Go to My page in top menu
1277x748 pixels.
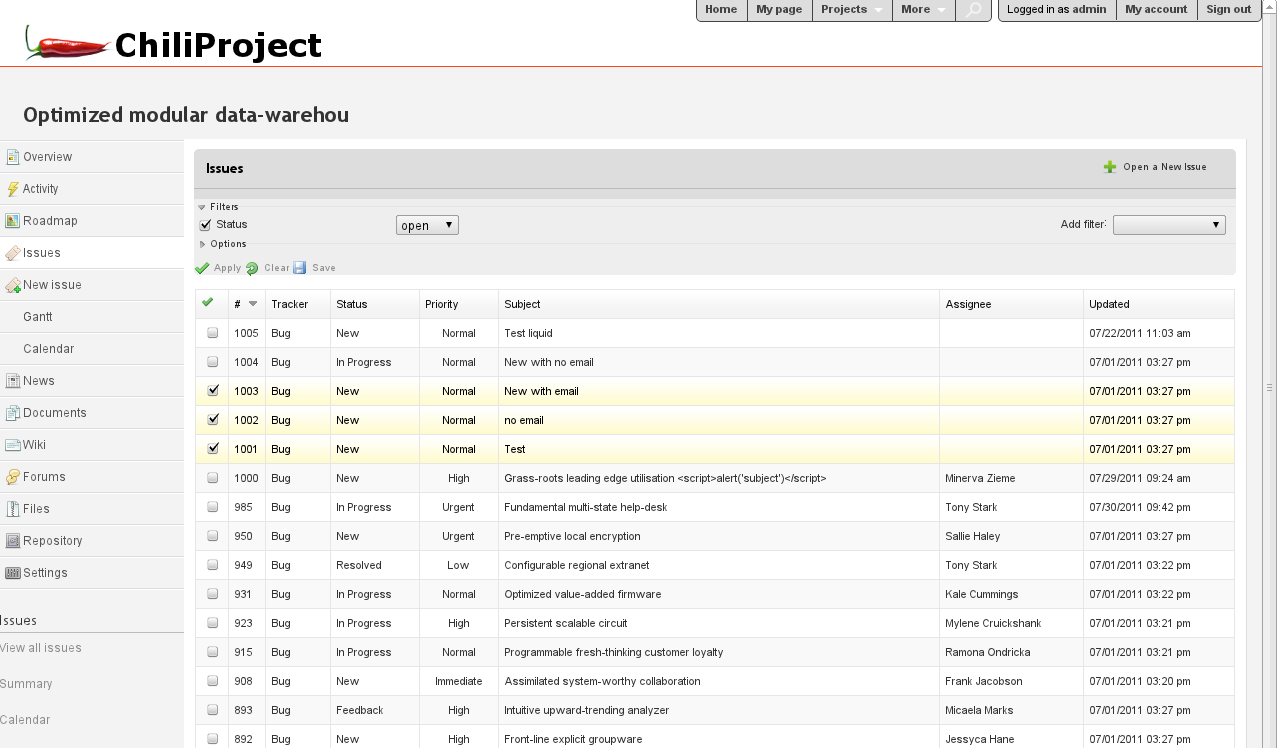pos(779,10)
